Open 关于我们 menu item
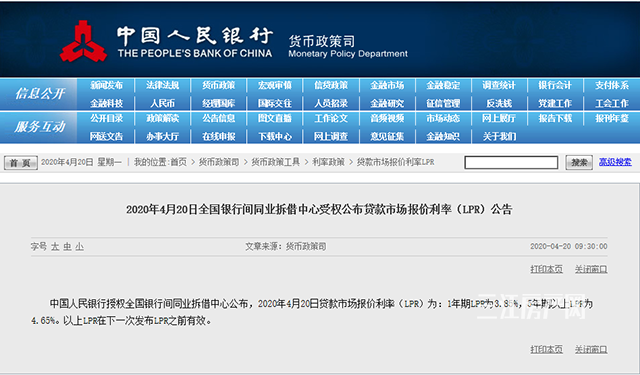The width and height of the screenshot is (640, 375). pos(499,136)
